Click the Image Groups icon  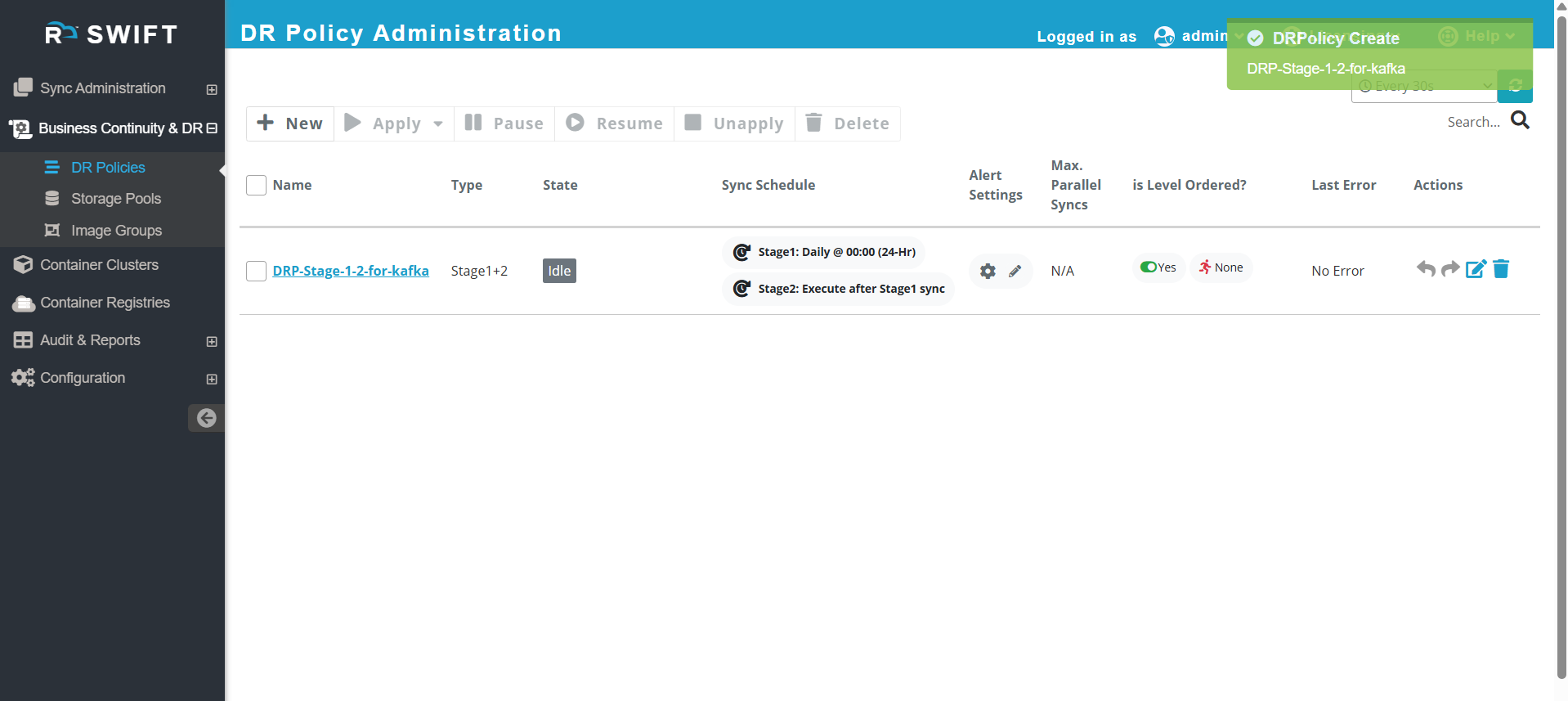pyautogui.click(x=52, y=230)
